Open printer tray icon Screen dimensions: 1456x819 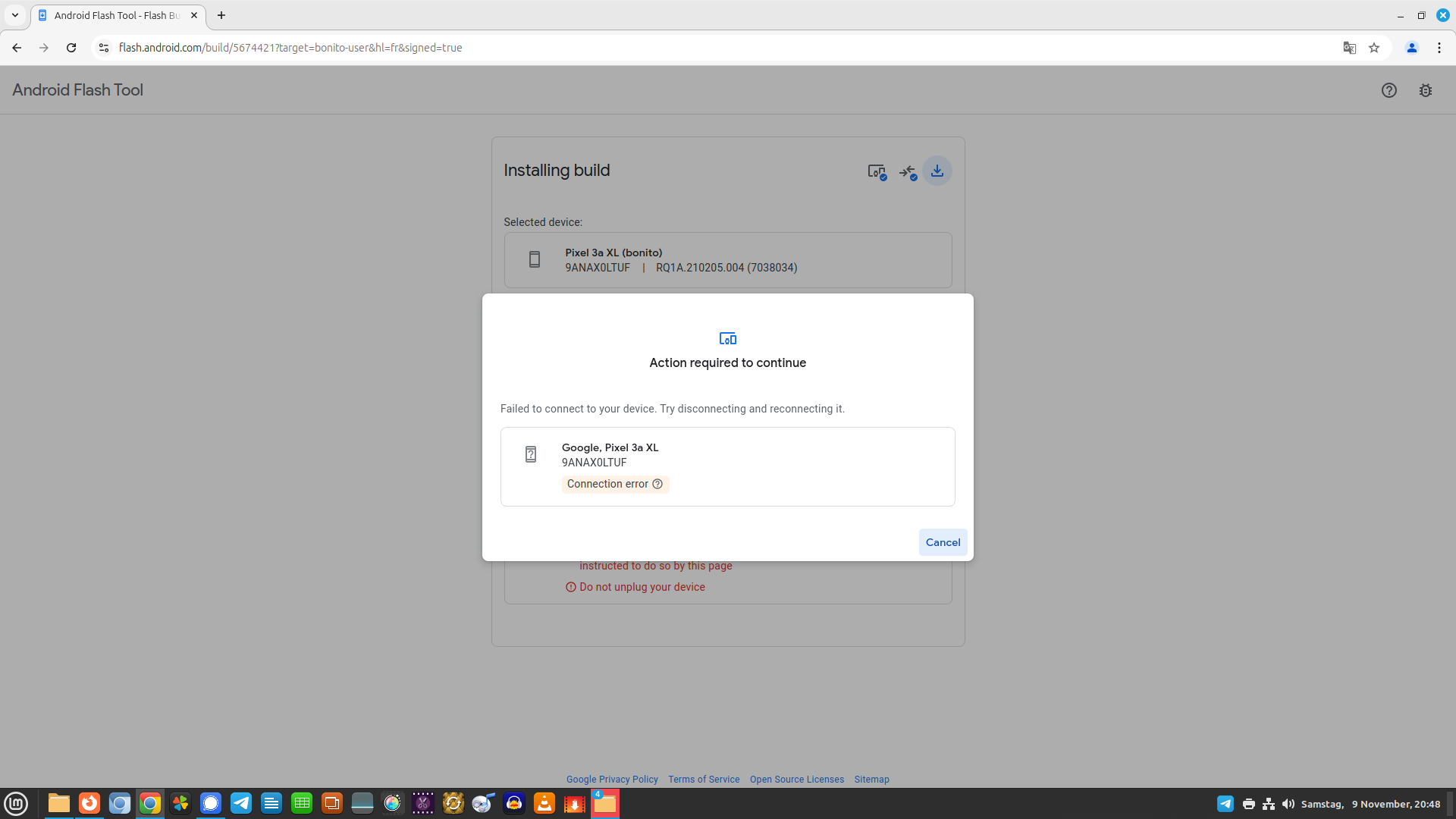click(1249, 804)
